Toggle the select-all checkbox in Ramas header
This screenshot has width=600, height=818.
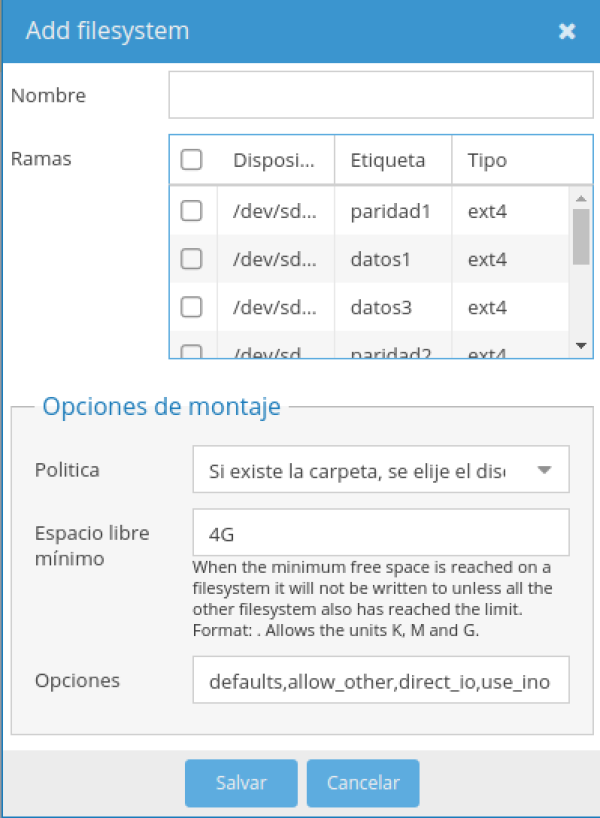(191, 160)
